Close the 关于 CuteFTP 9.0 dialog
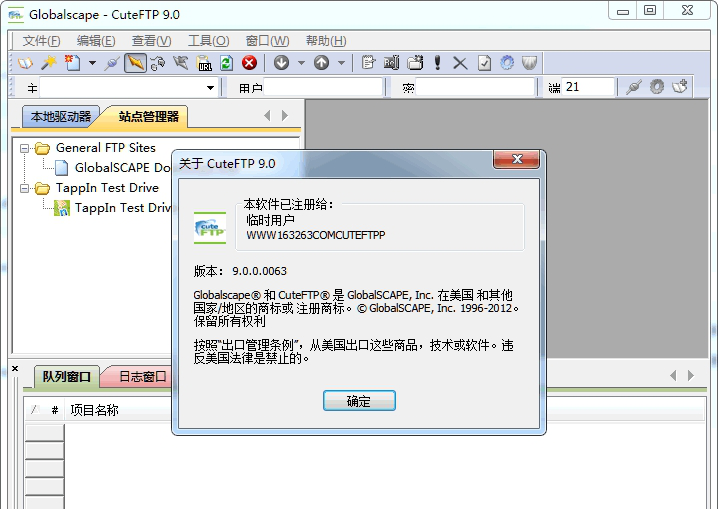Image resolution: width=718 pixels, height=529 pixels. 517,159
